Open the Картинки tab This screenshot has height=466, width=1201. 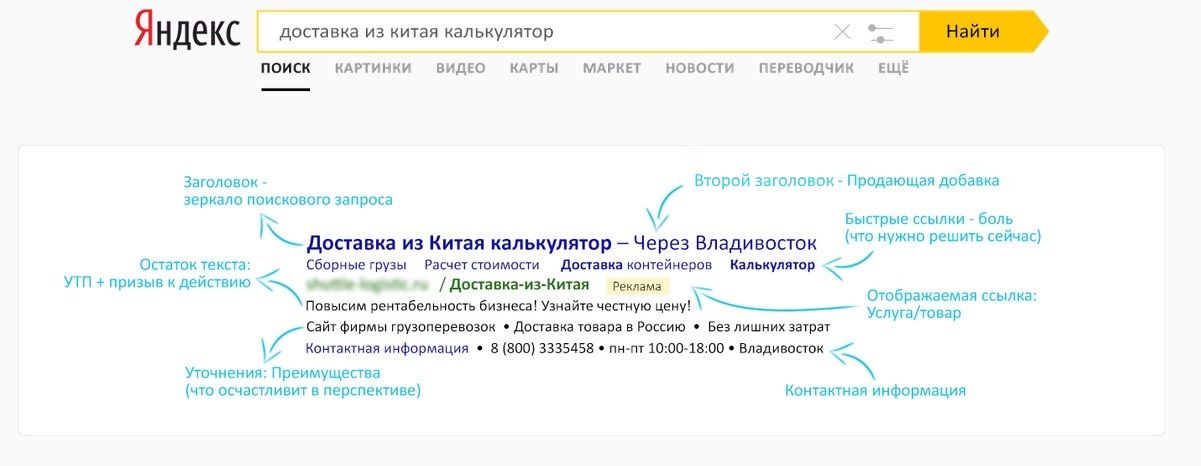click(373, 68)
